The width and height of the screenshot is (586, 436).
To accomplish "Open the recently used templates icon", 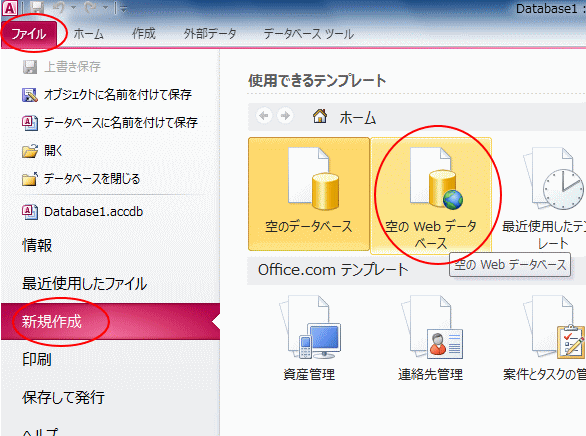I will [x=552, y=195].
